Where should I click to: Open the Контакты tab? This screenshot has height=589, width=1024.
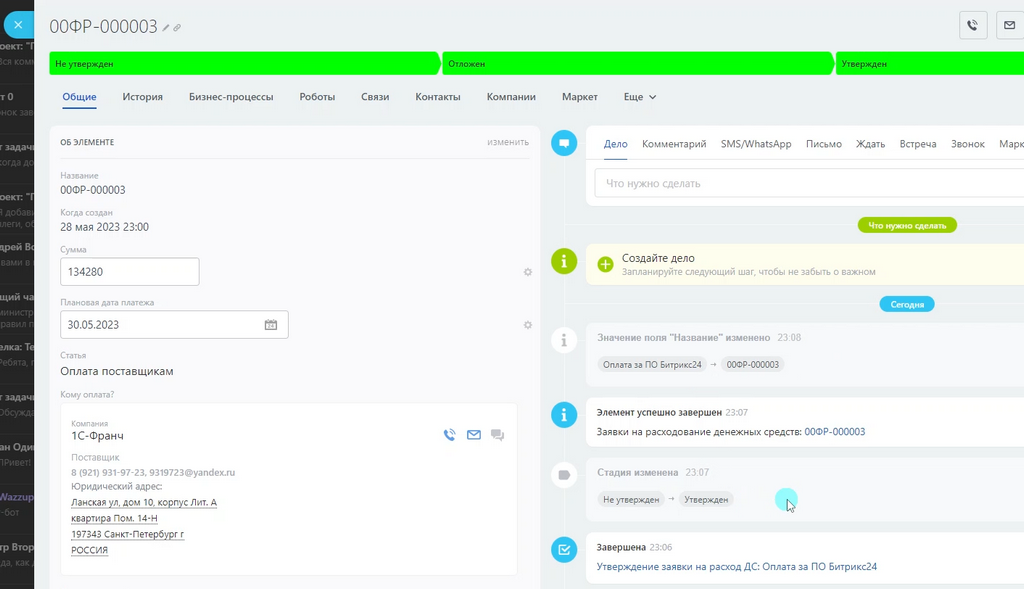(438, 97)
